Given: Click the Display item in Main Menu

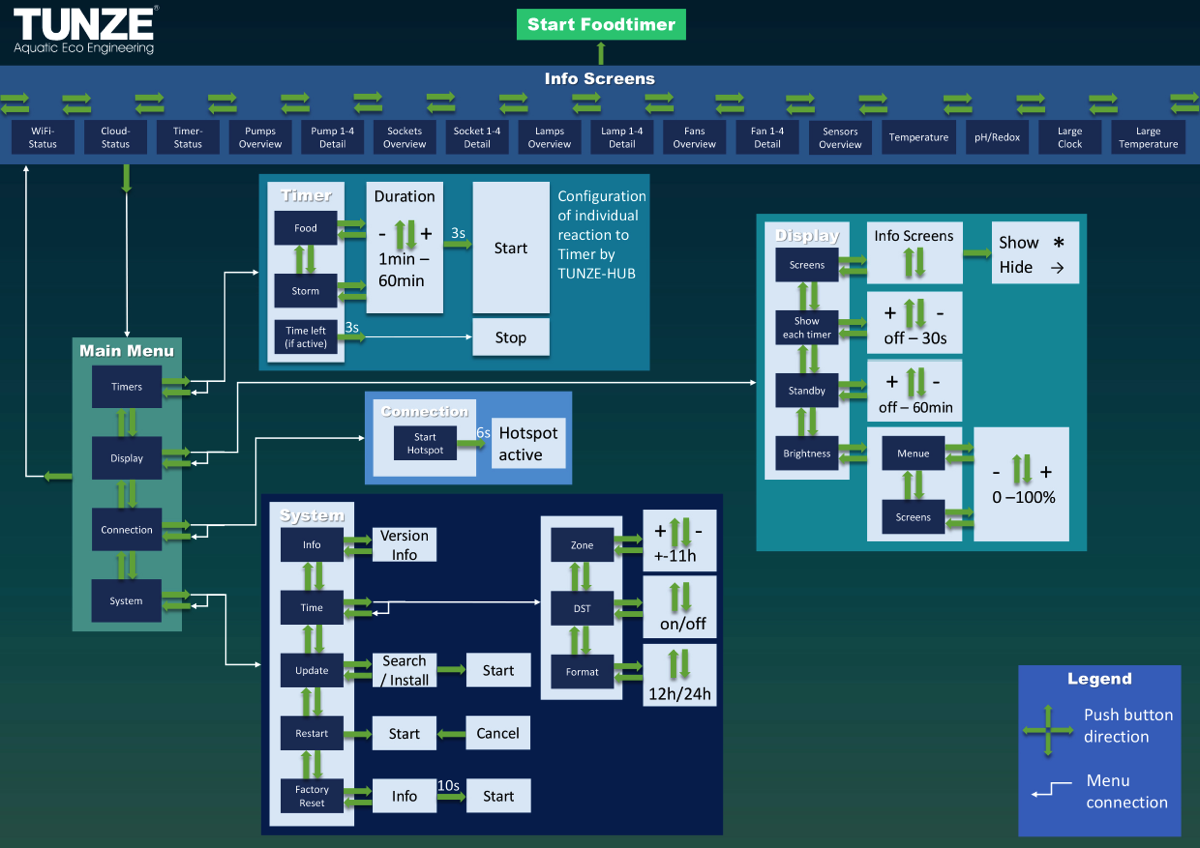Looking at the screenshot, I should click(x=127, y=458).
